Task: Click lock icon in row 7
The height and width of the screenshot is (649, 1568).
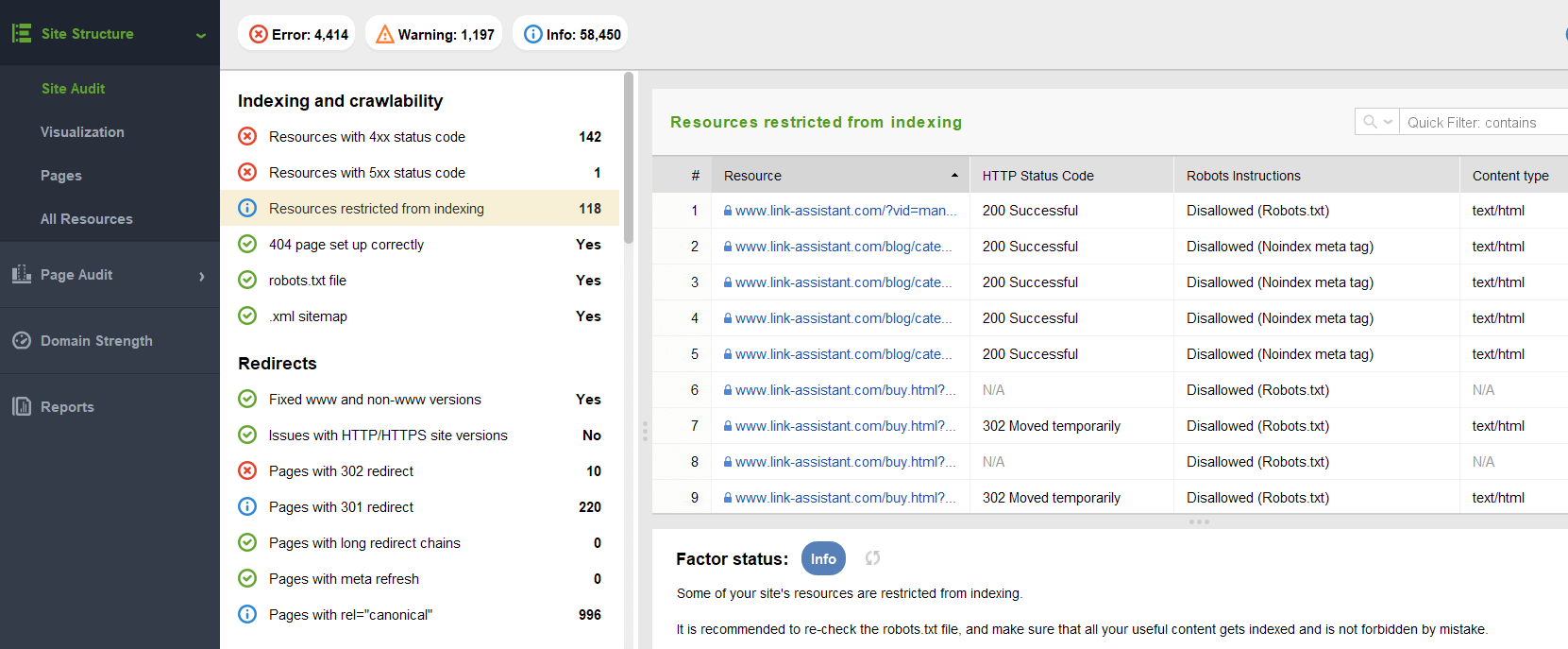Action: [728, 426]
